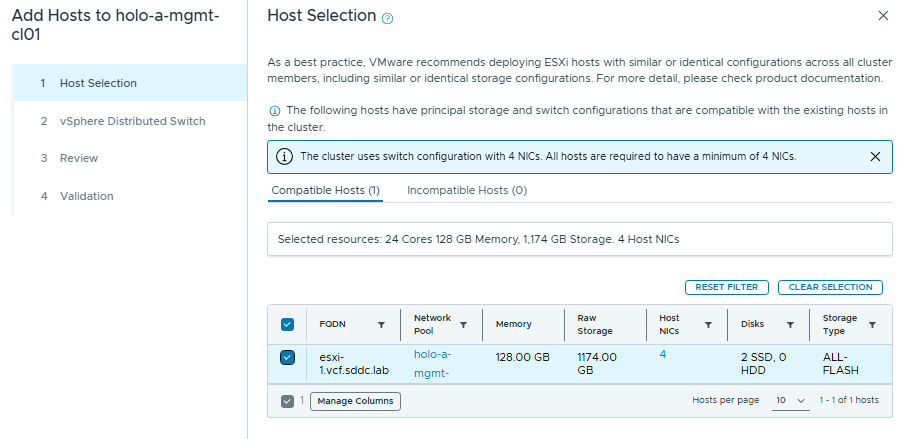Switch to the Incompatible Hosts tab
Image resolution: width=902 pixels, height=439 pixels.
466,190
